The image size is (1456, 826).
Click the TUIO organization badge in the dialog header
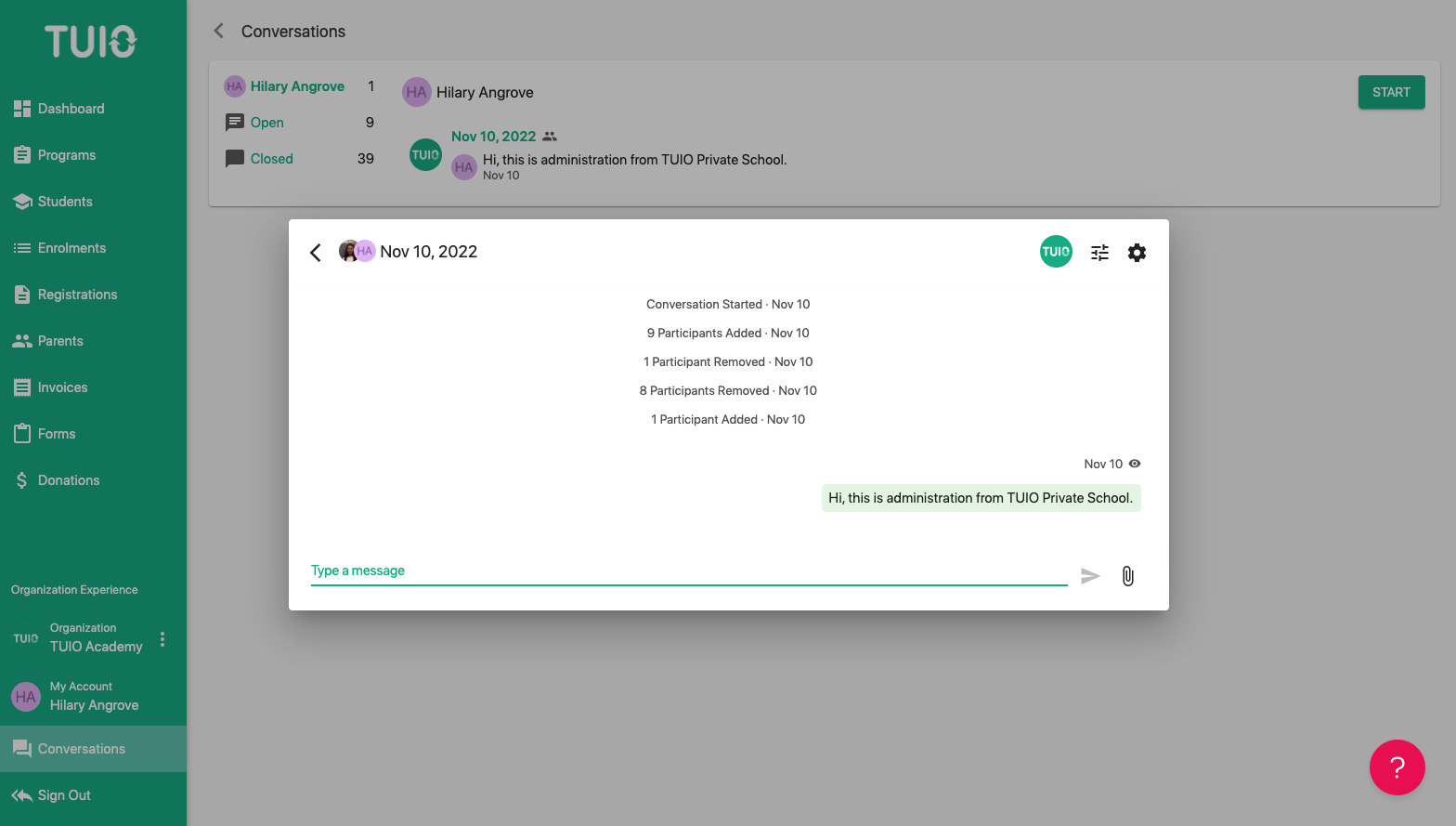pos(1056,252)
